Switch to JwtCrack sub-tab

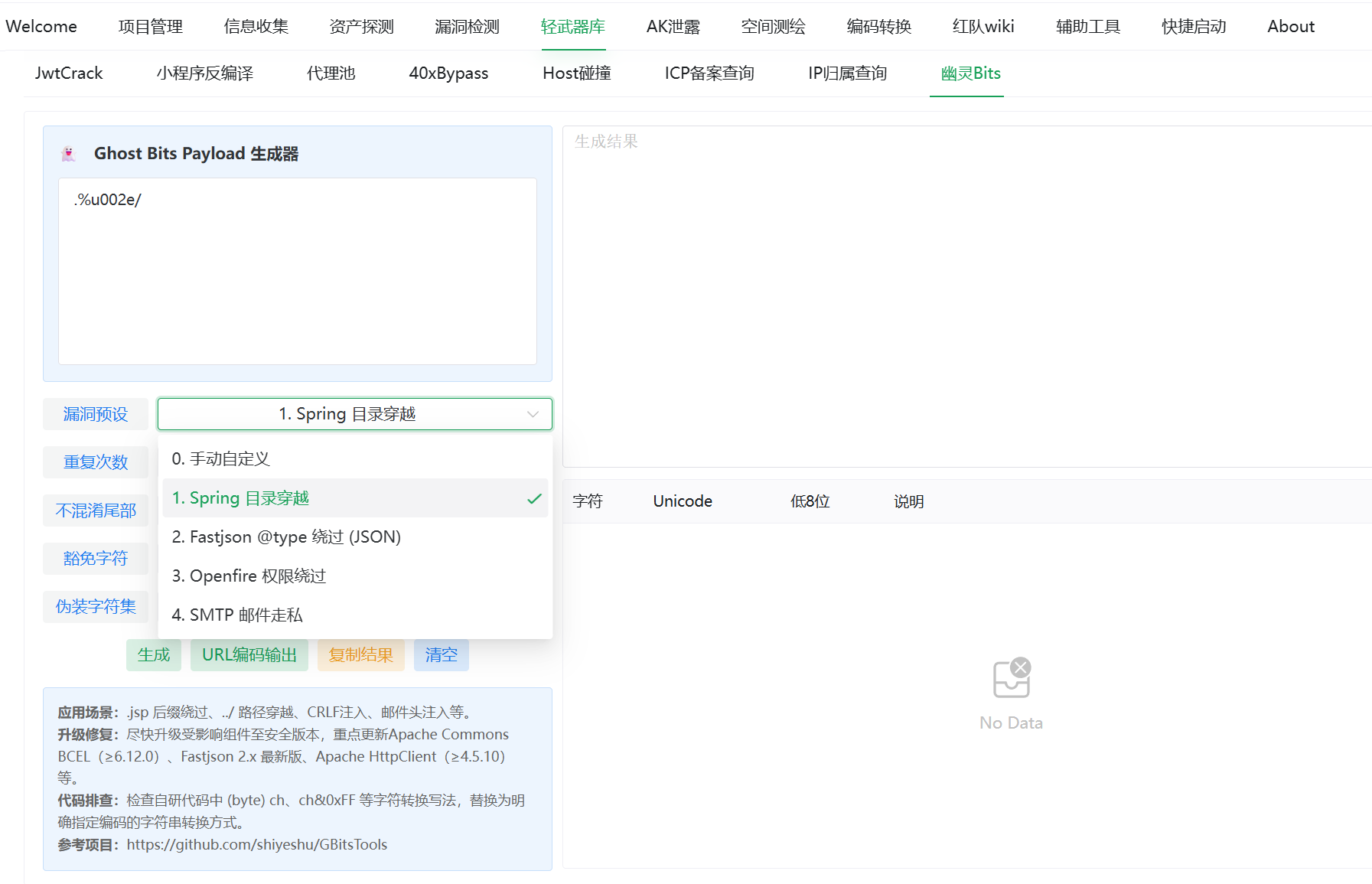click(69, 73)
